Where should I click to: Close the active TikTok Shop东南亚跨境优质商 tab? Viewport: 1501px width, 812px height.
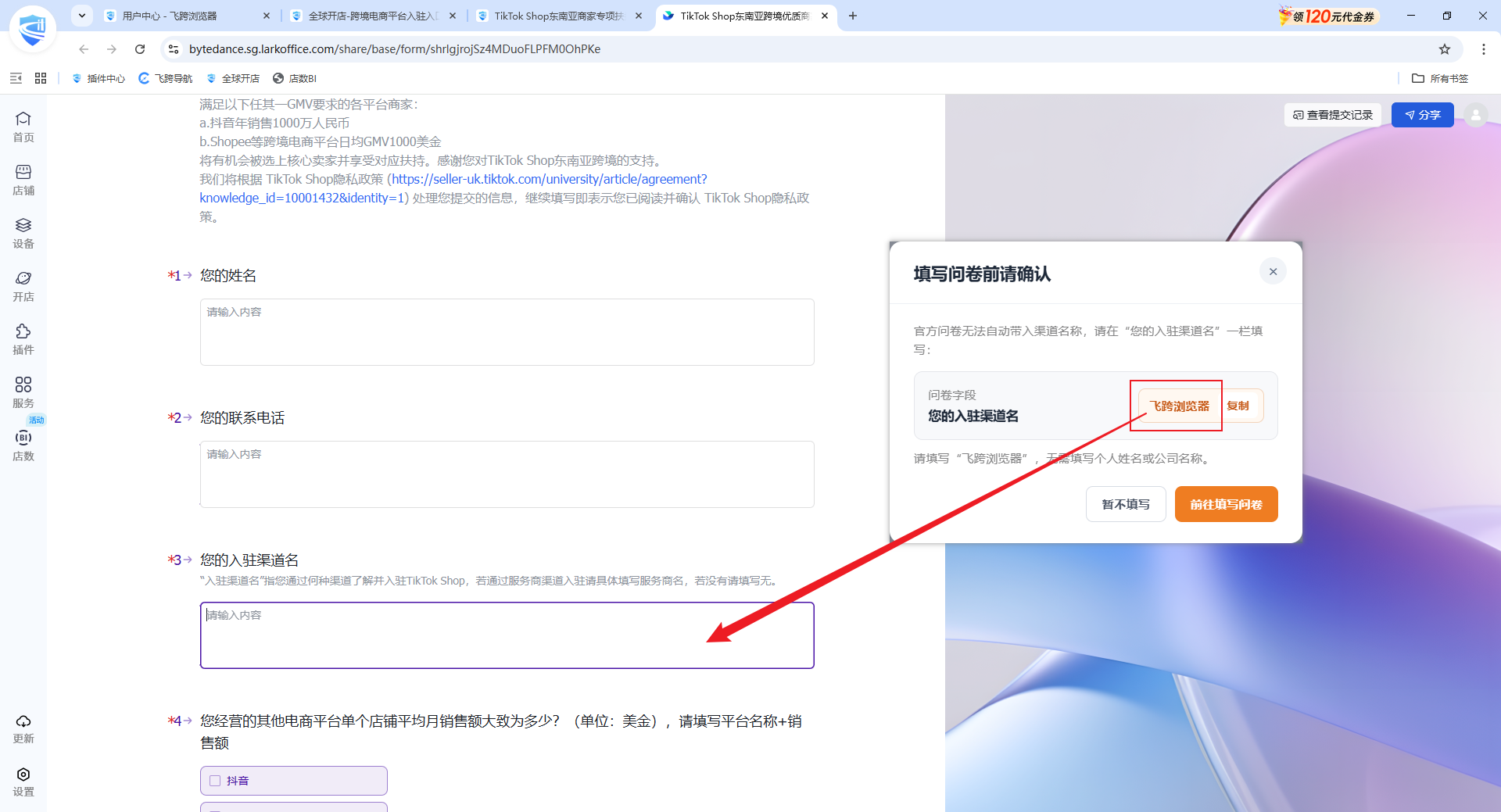[x=825, y=16]
